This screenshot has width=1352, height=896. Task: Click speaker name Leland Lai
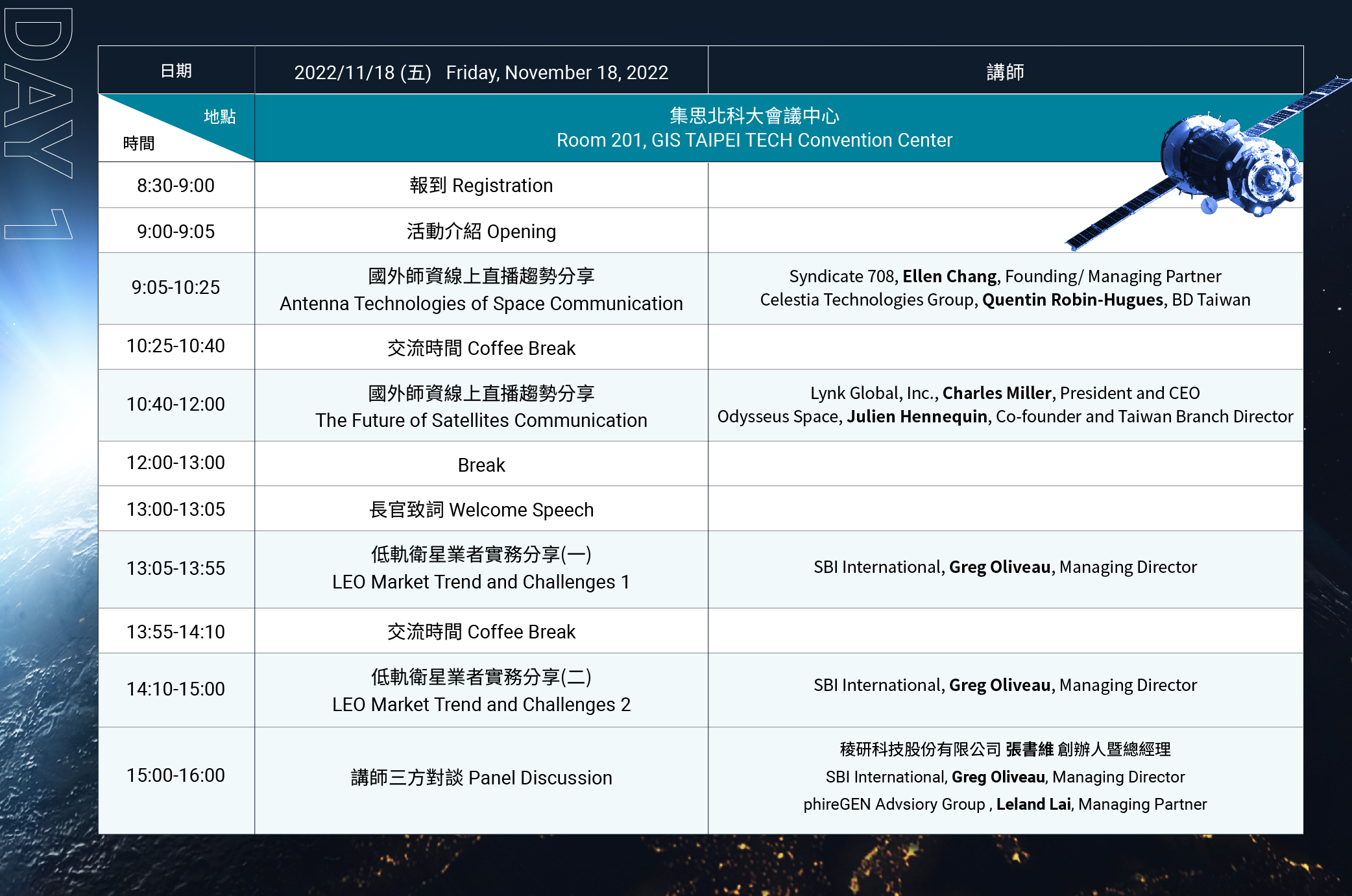pos(1033,805)
